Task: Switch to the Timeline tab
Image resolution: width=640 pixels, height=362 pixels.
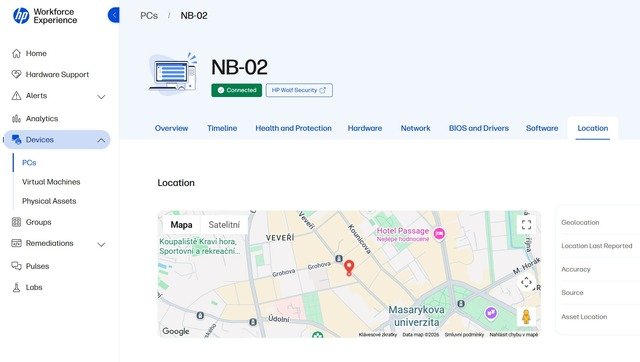Action: pos(222,128)
